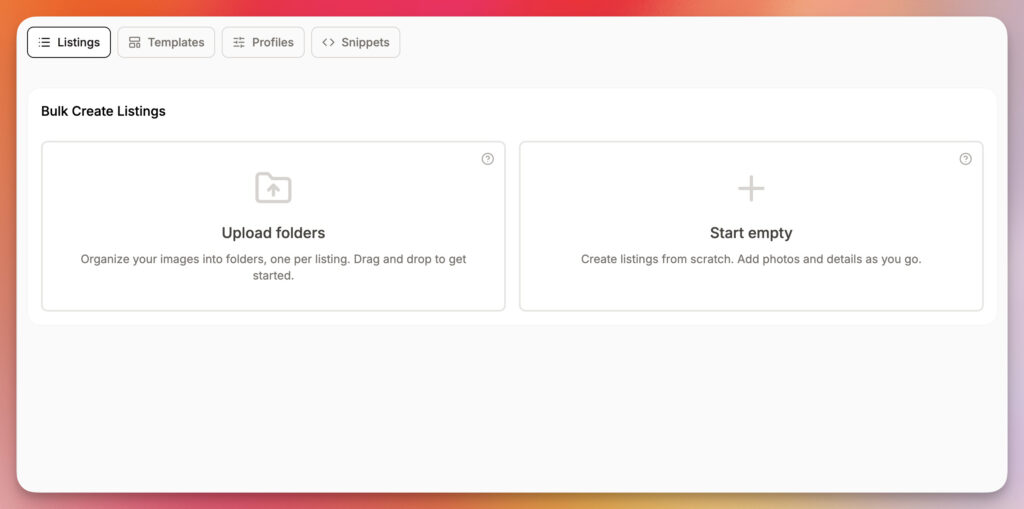Click the sliders icon in the Profiles tab
Image resolution: width=1024 pixels, height=509 pixels.
pyautogui.click(x=239, y=43)
